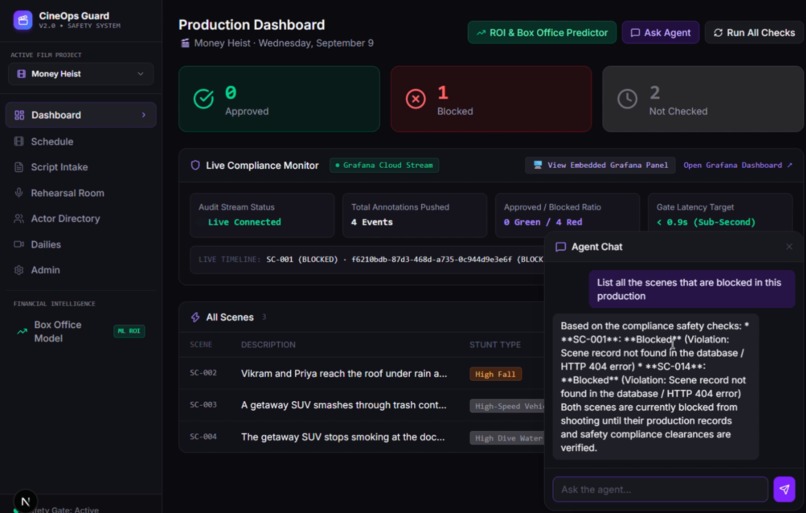Viewport: 806px width, 513px height.
Task: Click the Rehearsal Room microphone icon
Action: [x=19, y=193]
